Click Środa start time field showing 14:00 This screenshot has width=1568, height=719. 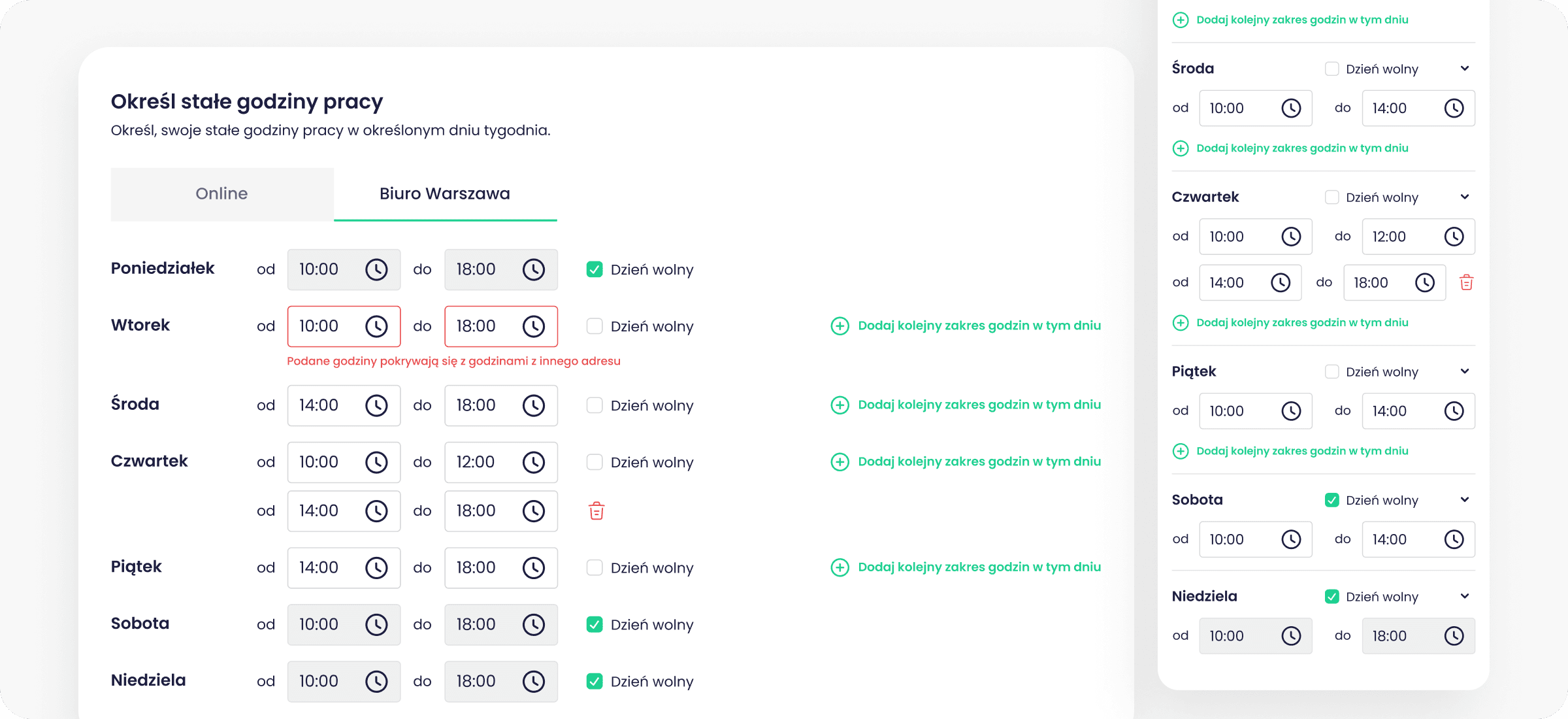327,405
